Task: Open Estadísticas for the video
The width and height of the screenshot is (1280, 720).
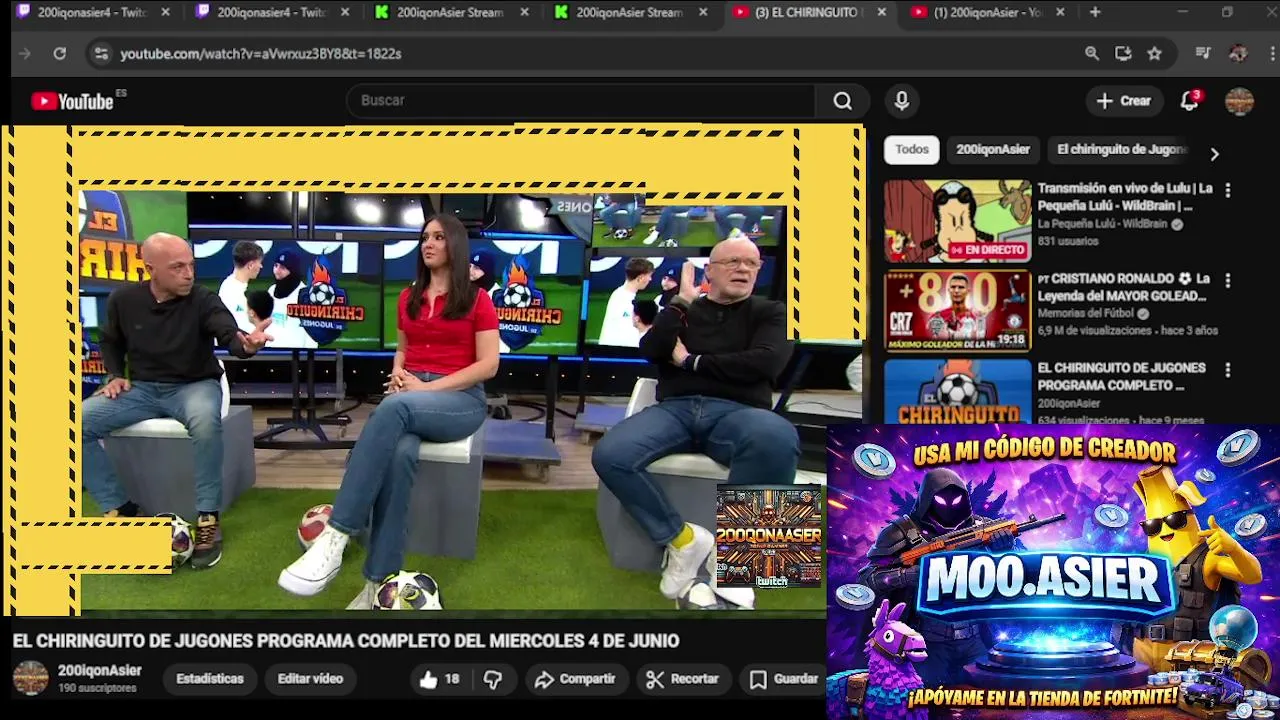Action: [210, 679]
